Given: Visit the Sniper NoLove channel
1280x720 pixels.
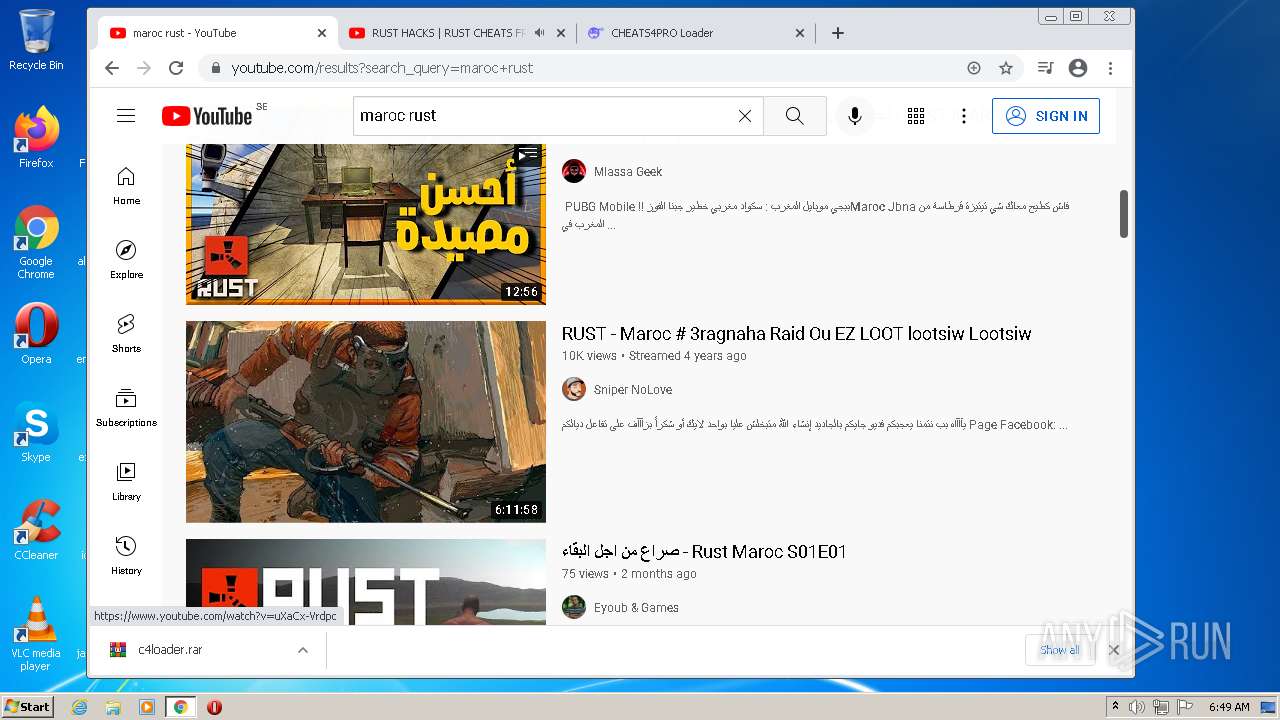Looking at the screenshot, I should (633, 390).
